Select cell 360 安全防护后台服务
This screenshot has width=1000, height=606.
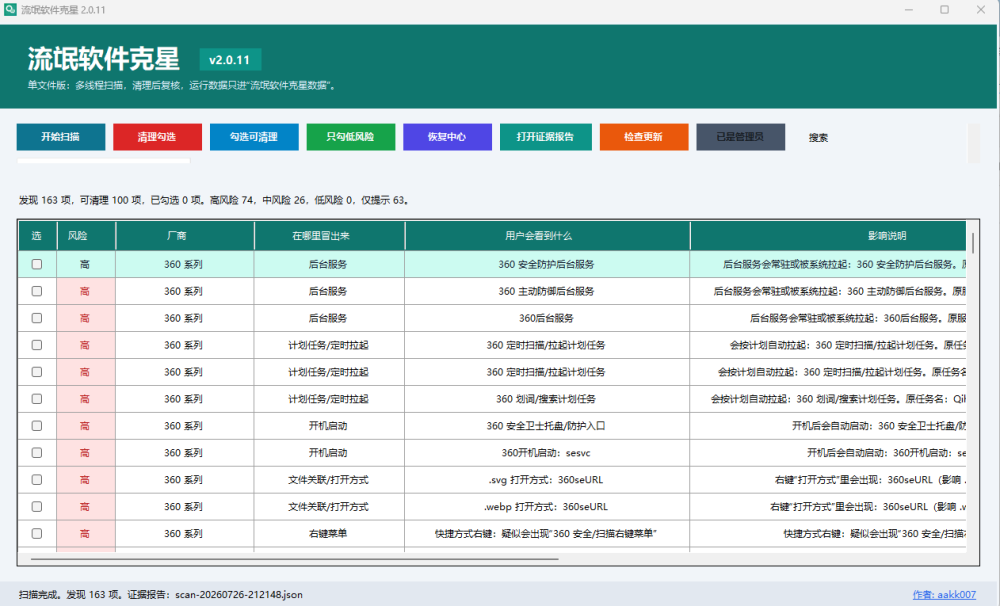coord(547,264)
